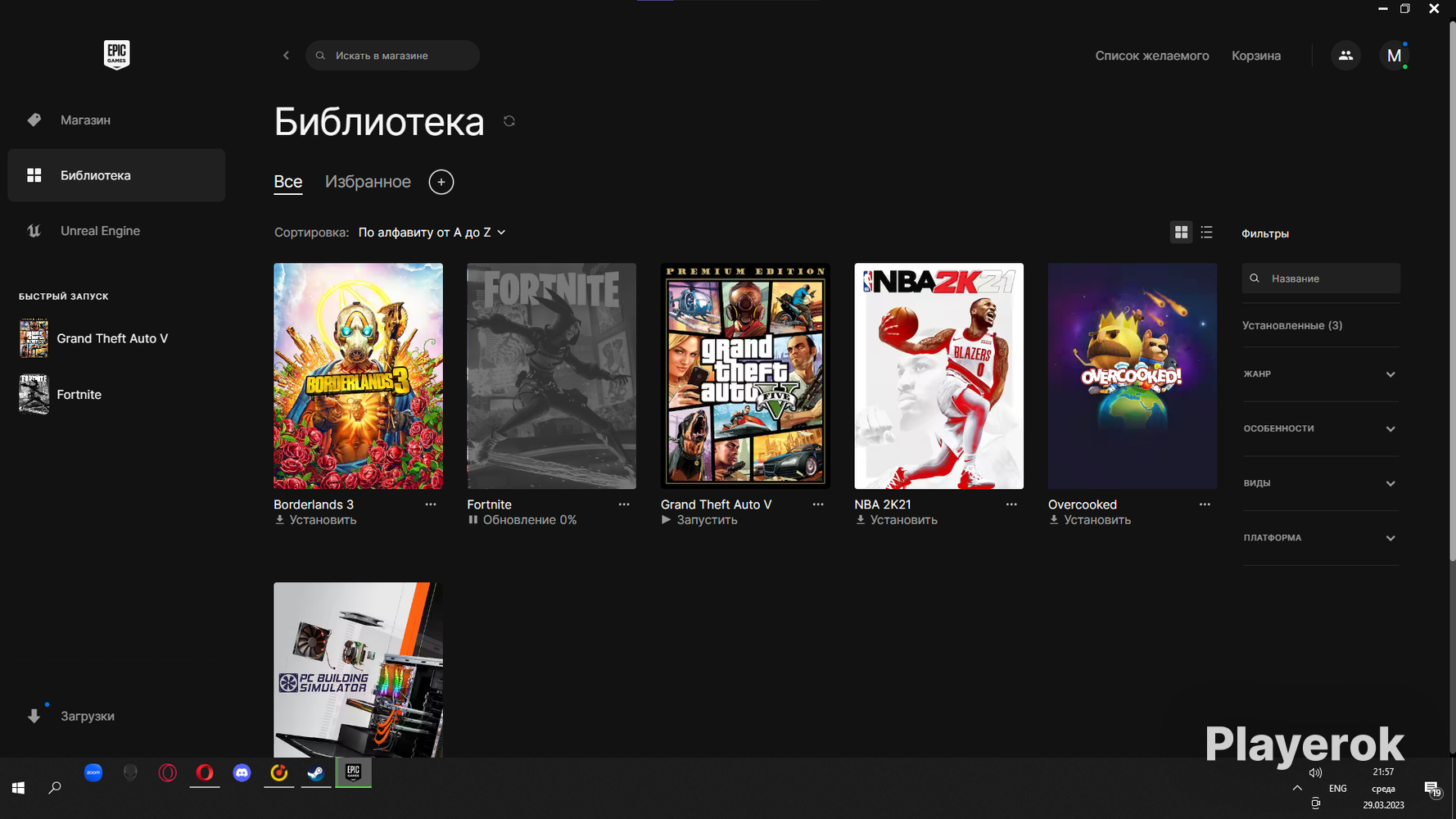Open the NBA 2K21 cover art
Screen dimensions: 1456x819
pyautogui.click(x=938, y=376)
